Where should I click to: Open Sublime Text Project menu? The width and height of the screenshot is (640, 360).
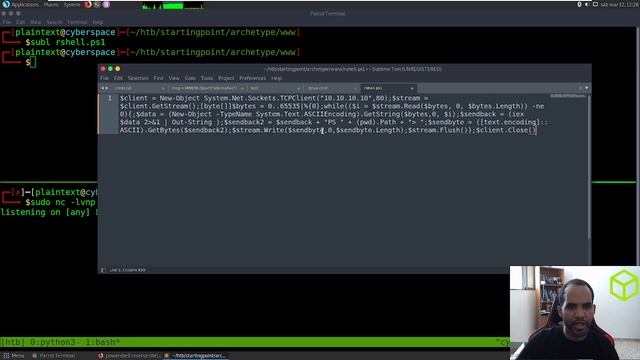pyautogui.click(x=226, y=78)
